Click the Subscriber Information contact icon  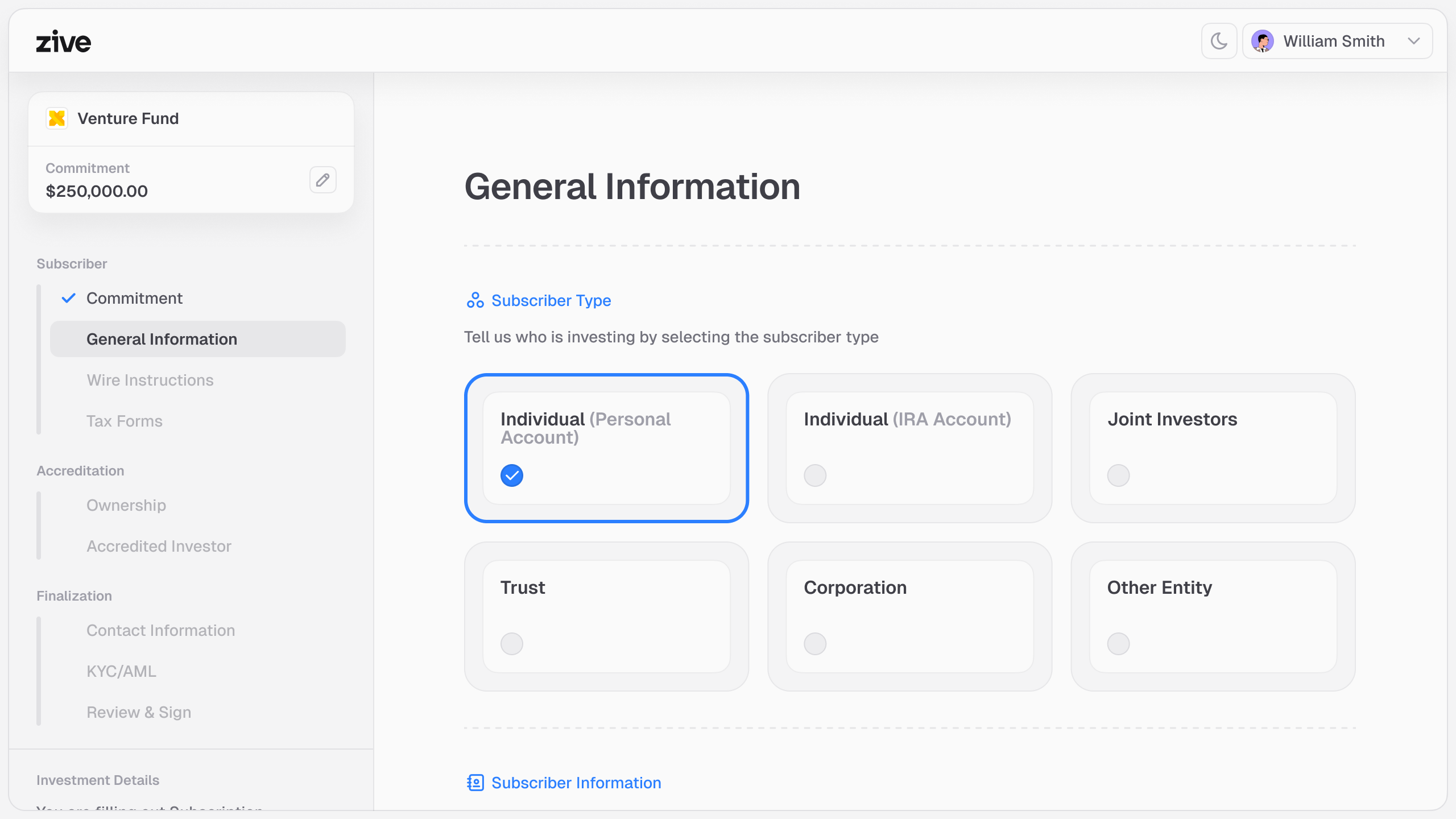click(x=475, y=783)
